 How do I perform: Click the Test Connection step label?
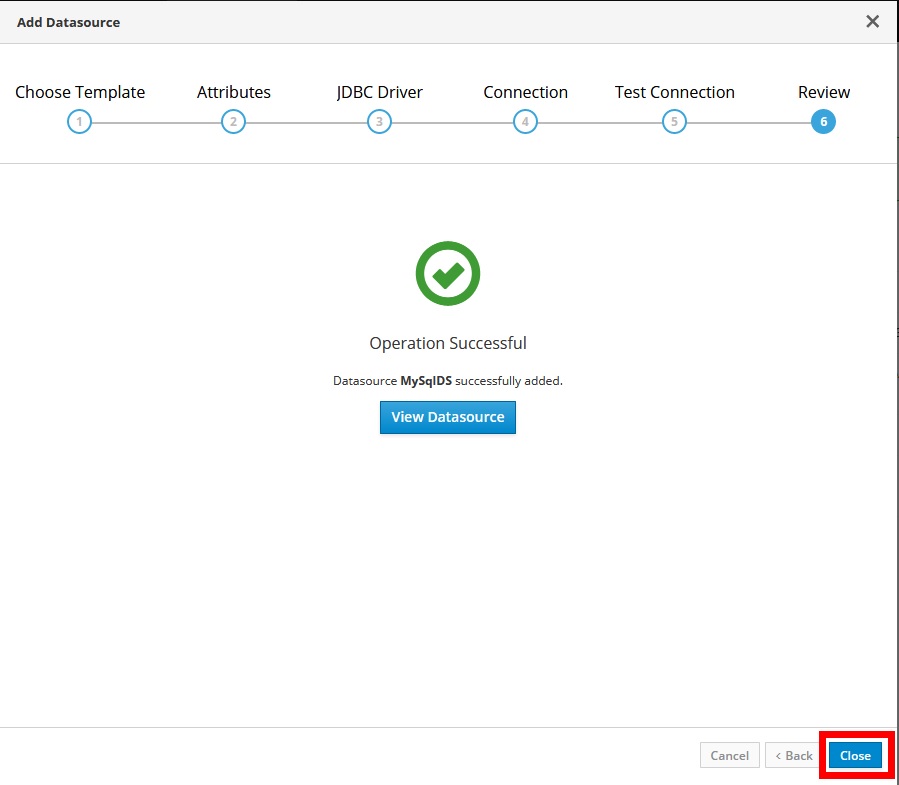pos(674,92)
